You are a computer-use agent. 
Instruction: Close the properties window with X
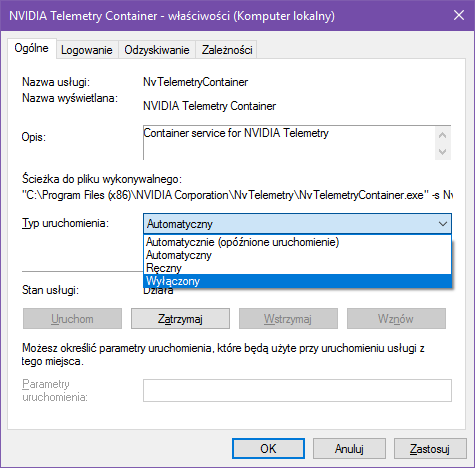[459, 15]
